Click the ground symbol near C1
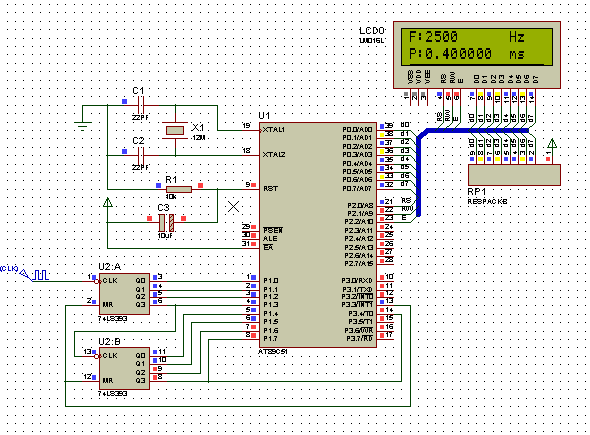This screenshot has width=590, height=435. point(82,126)
